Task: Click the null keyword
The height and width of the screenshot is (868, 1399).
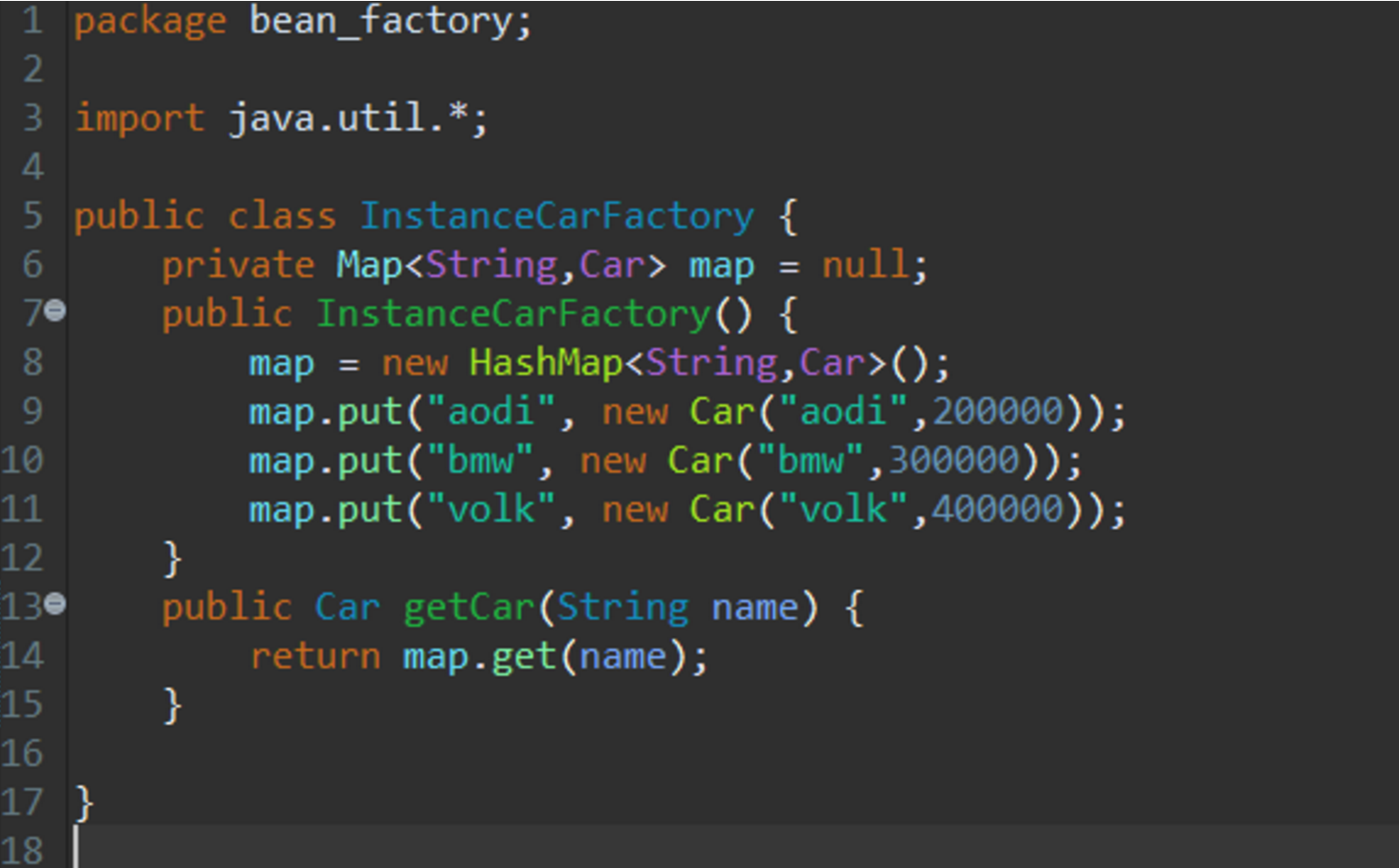Action: (863, 265)
